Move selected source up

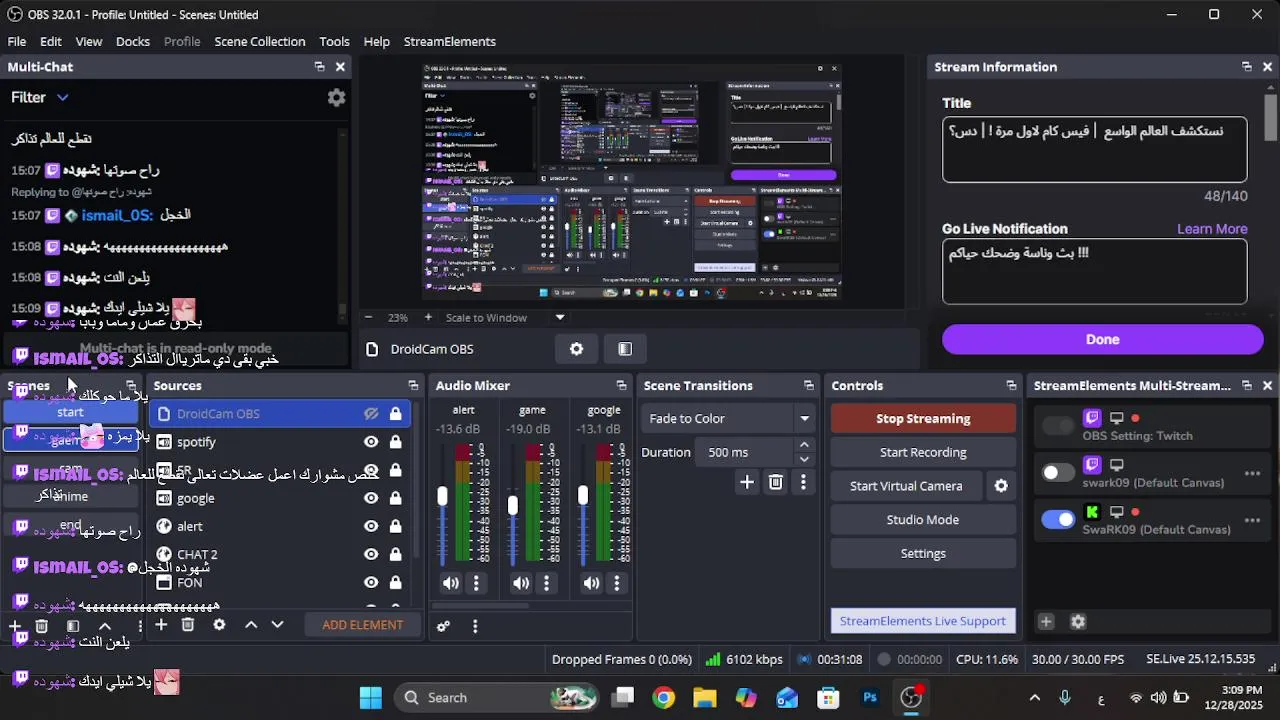point(251,625)
